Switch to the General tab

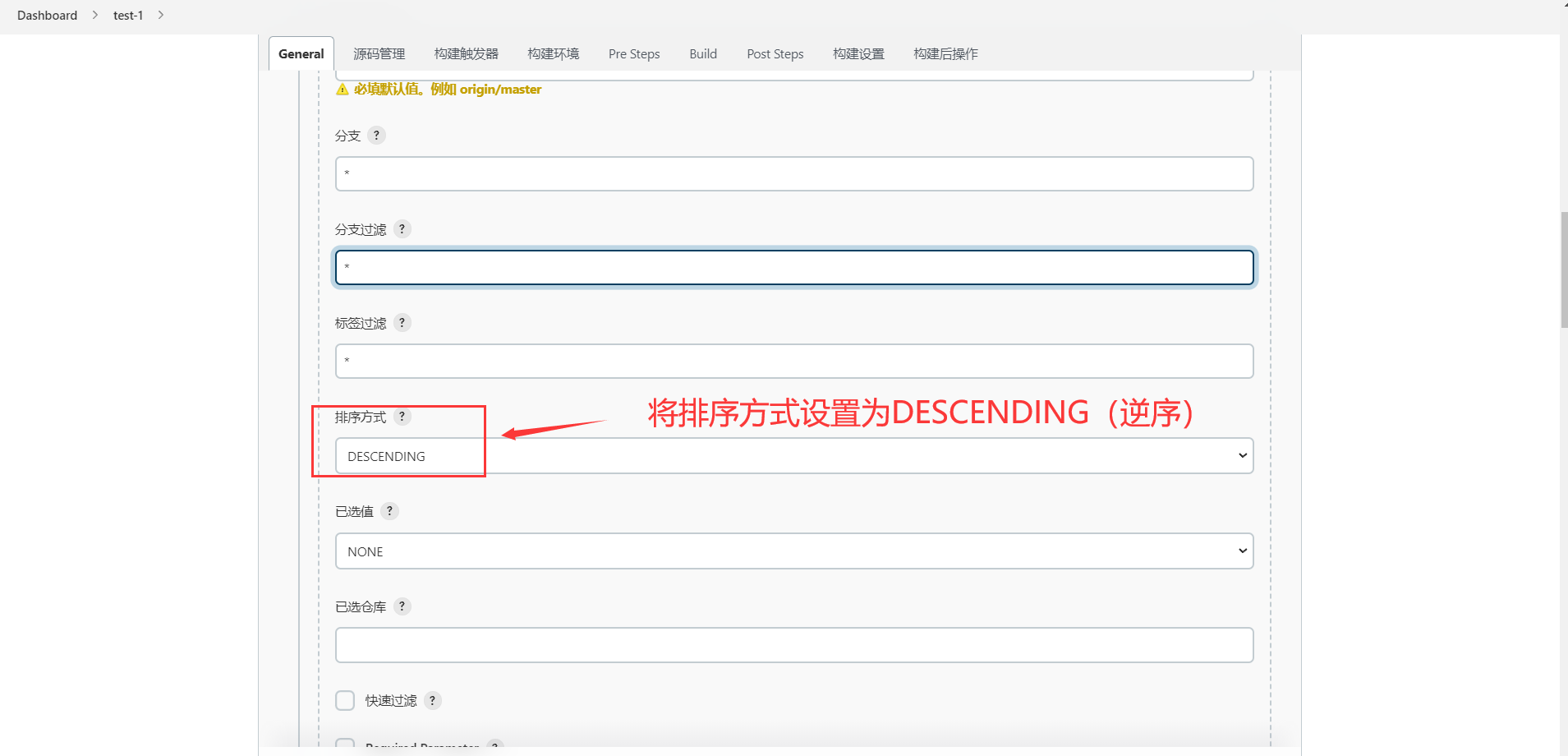pos(301,53)
